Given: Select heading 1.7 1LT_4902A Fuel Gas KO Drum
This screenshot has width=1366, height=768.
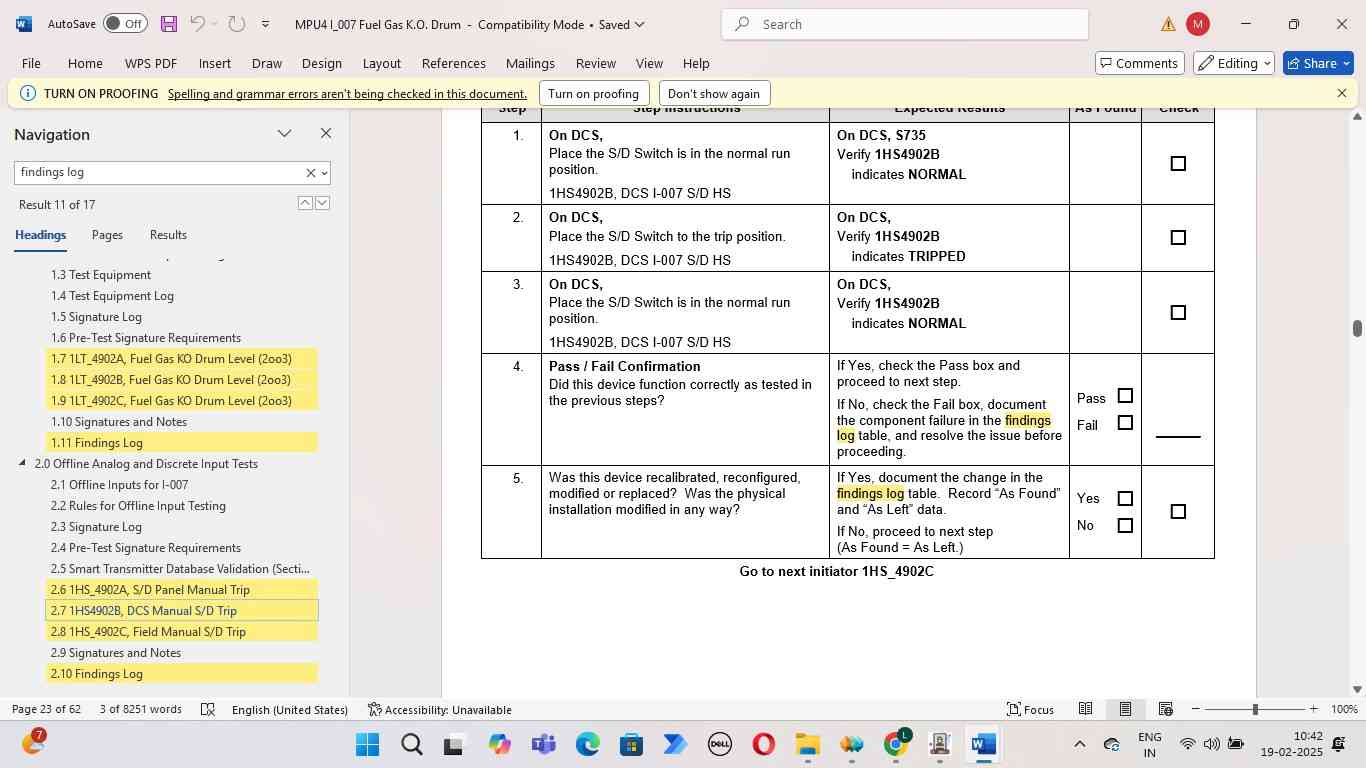Looking at the screenshot, I should (x=182, y=359).
